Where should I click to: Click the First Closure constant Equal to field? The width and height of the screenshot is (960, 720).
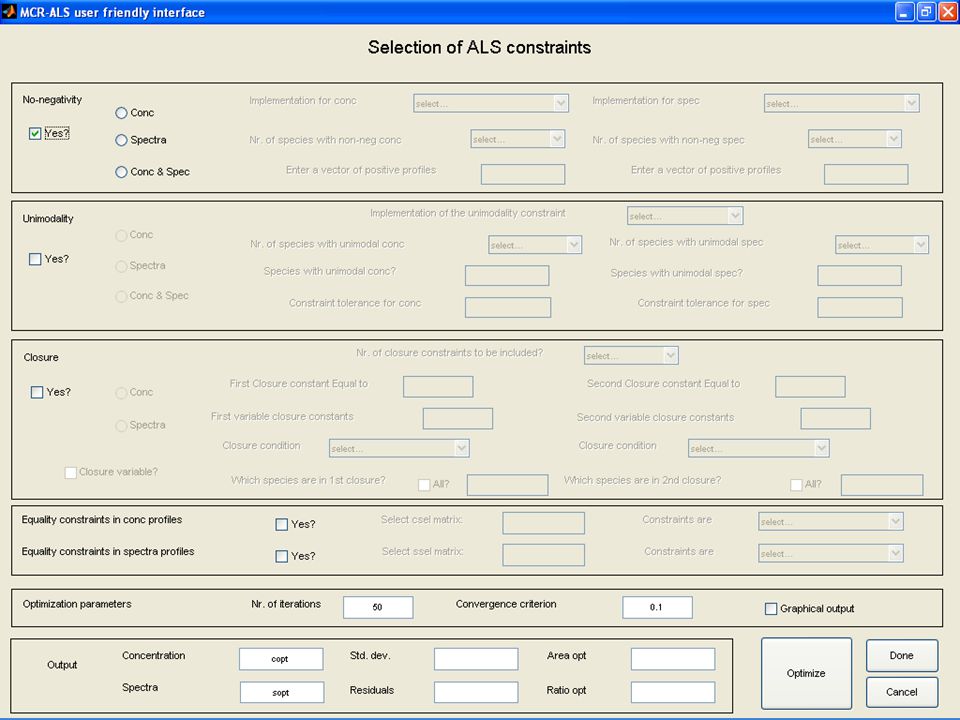438,387
